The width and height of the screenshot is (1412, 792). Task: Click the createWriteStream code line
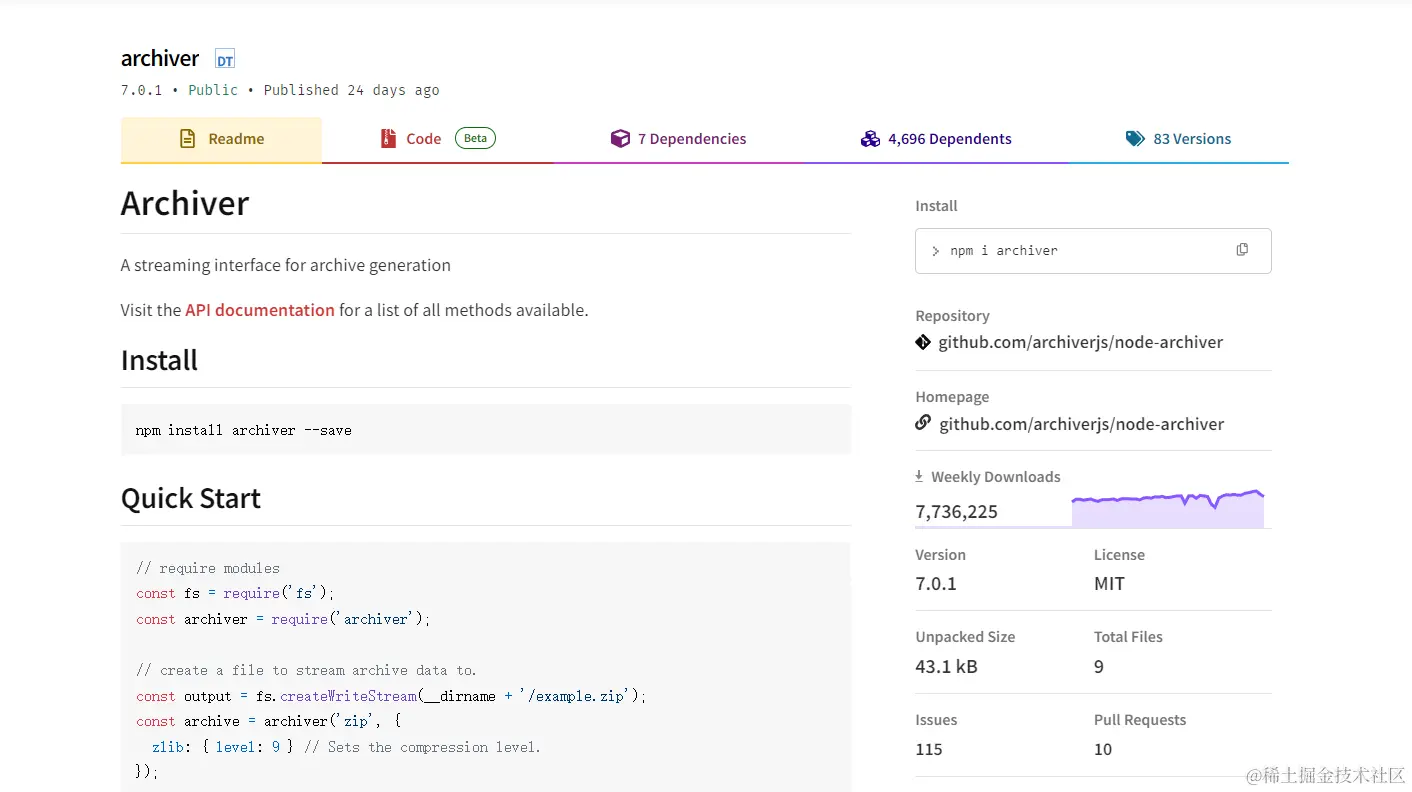coord(391,696)
